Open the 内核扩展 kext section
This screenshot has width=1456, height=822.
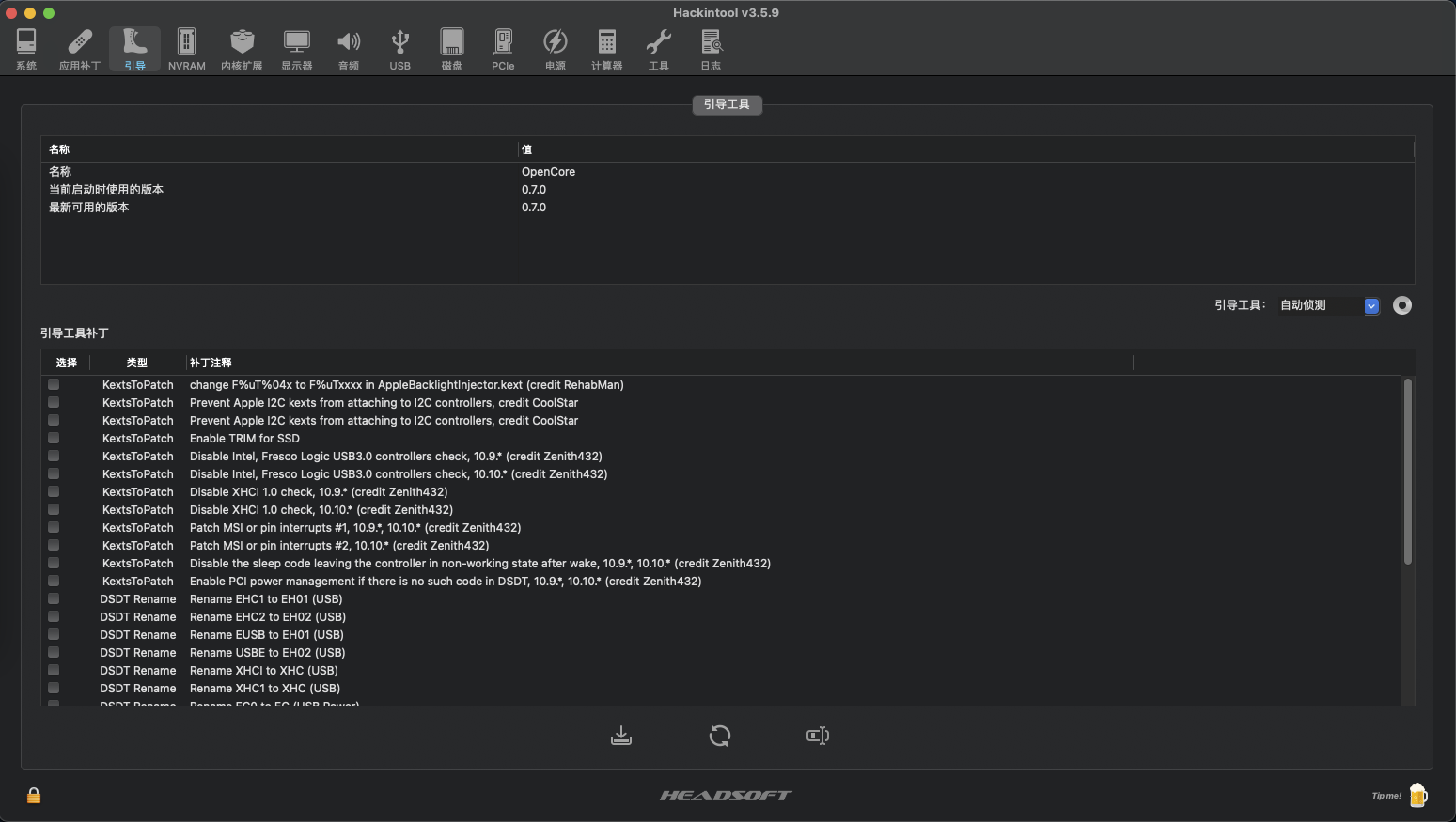tap(242, 49)
